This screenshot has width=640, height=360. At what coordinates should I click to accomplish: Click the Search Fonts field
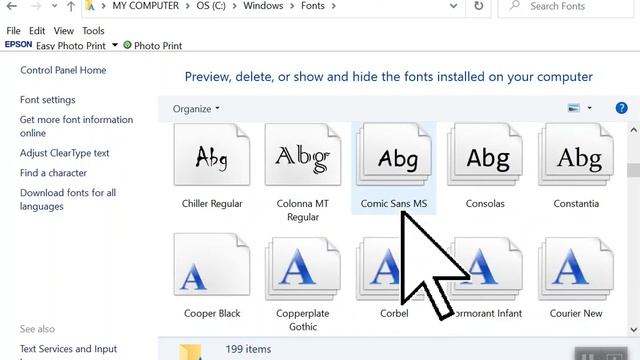(567, 7)
